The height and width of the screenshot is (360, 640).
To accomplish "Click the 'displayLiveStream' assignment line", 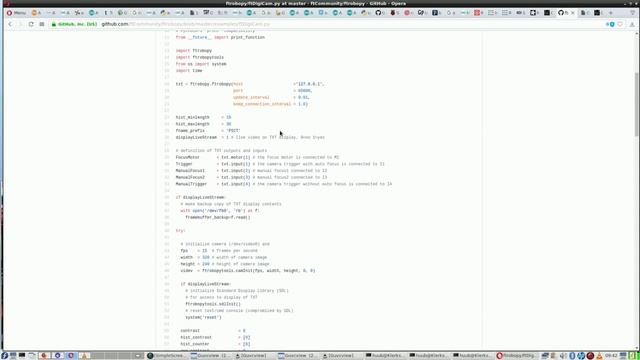I will 250,138.
